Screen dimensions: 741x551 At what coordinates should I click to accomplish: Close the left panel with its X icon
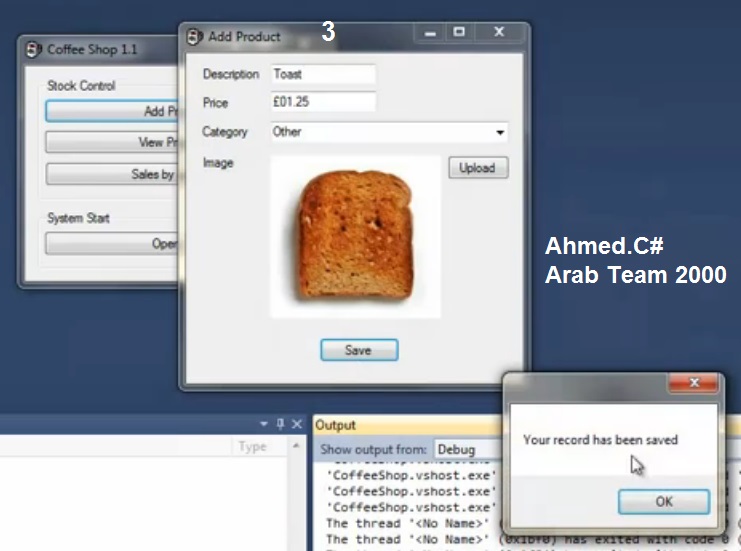click(297, 424)
